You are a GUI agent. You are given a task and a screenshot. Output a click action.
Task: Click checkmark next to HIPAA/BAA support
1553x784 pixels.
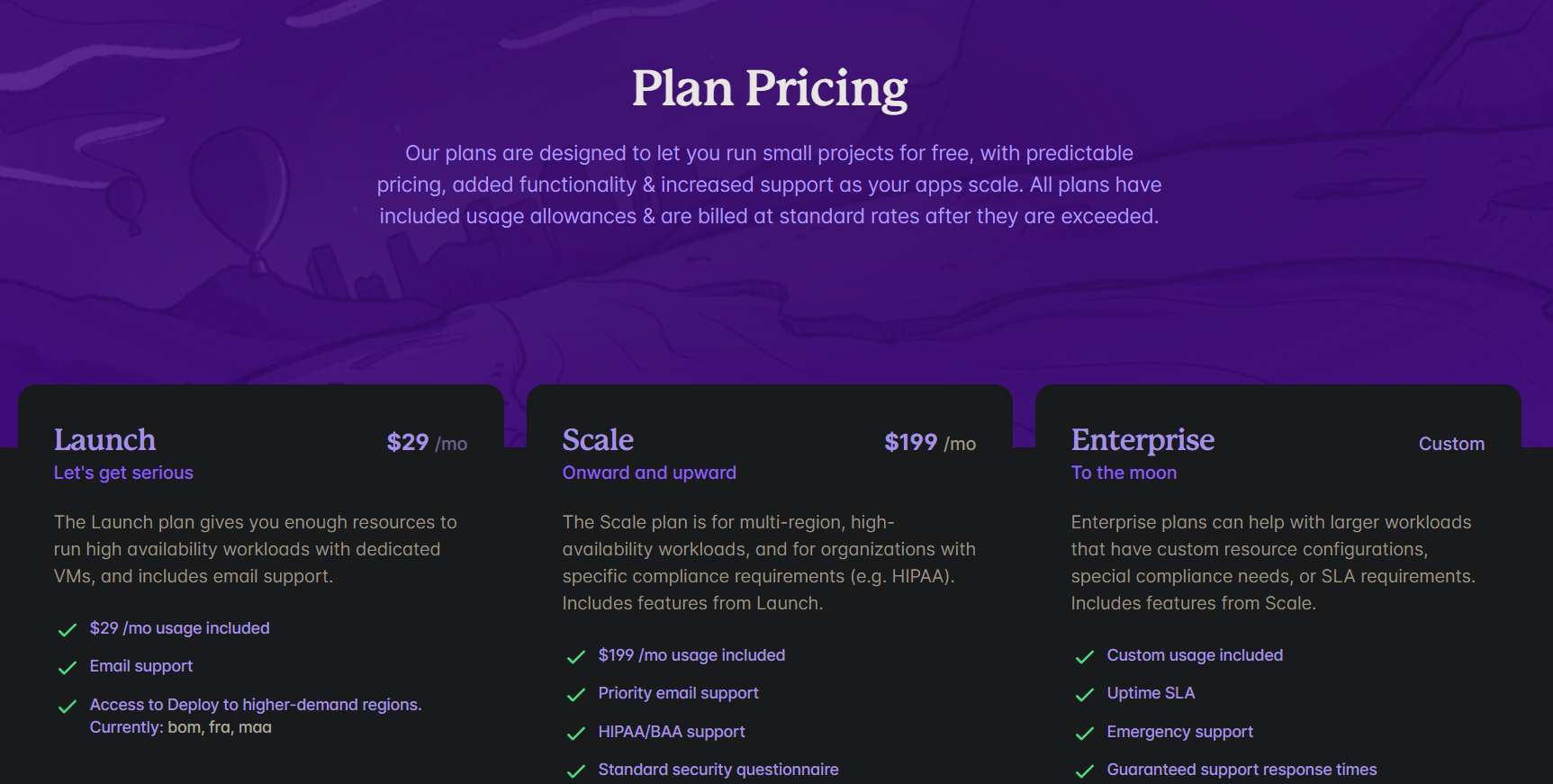point(576,734)
